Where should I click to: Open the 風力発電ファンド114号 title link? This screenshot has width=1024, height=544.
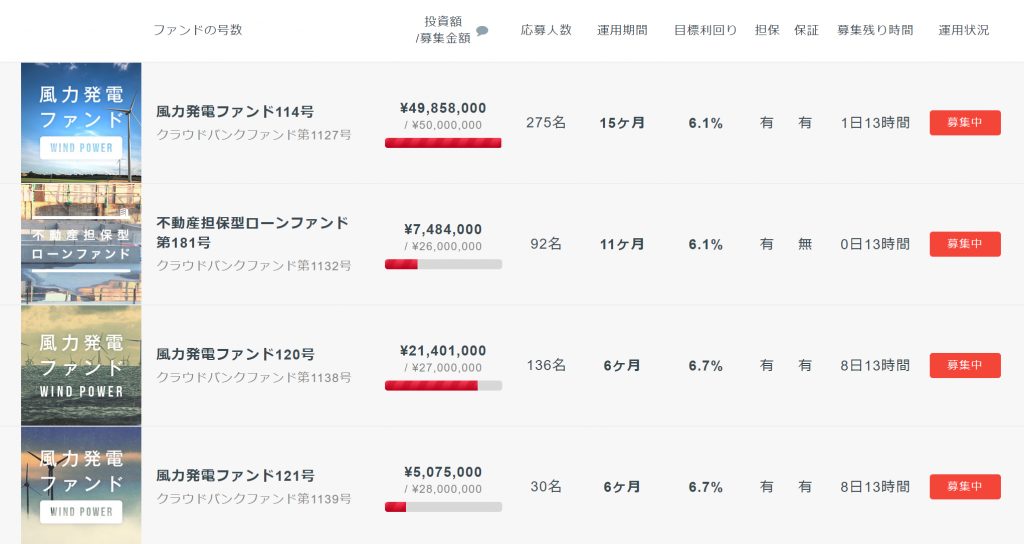[x=235, y=112]
